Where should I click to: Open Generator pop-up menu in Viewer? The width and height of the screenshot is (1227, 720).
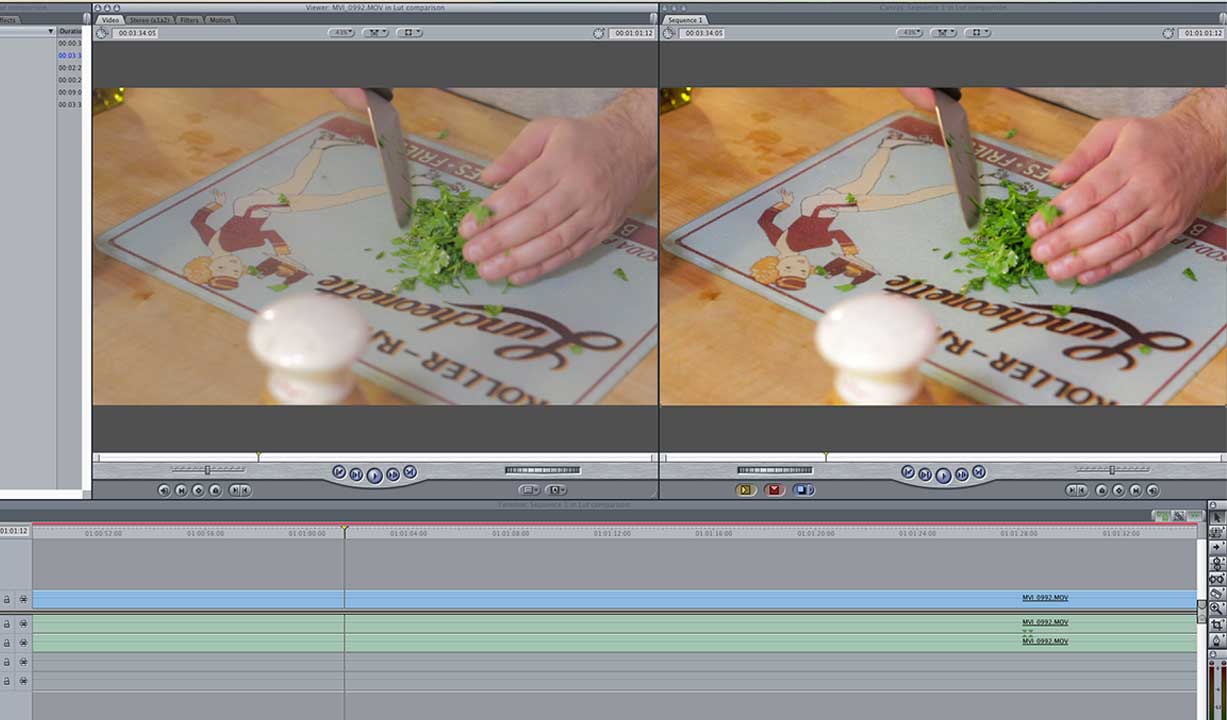point(556,490)
